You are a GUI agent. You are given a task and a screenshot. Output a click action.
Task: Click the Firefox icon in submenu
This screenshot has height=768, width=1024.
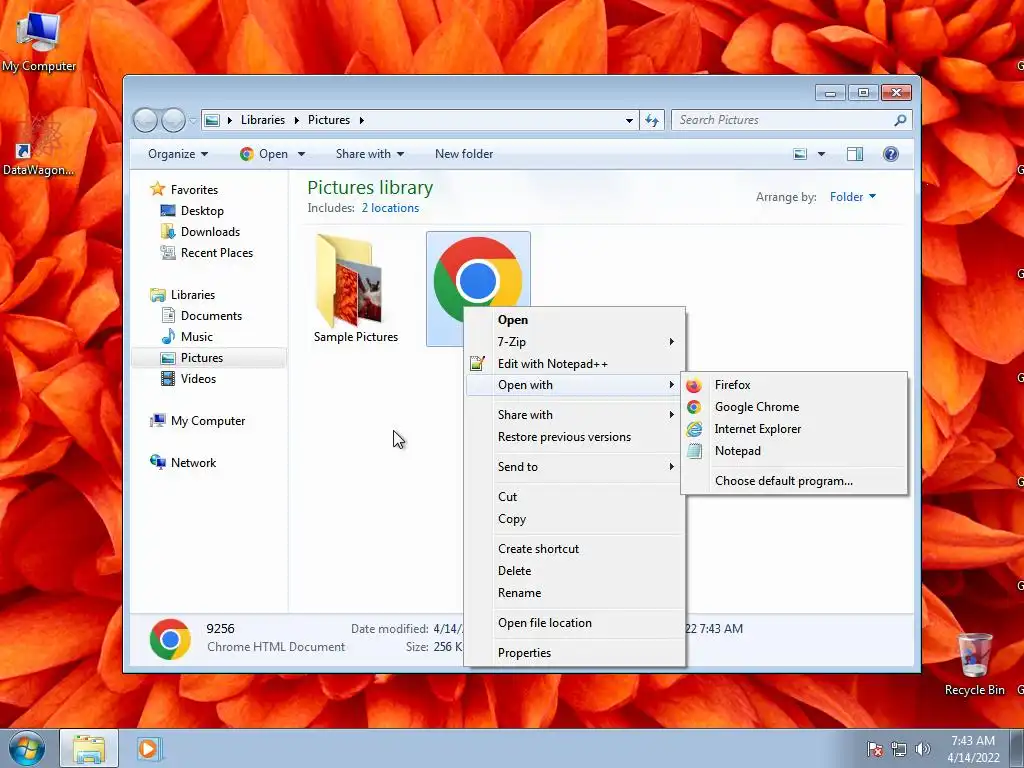pyautogui.click(x=694, y=385)
